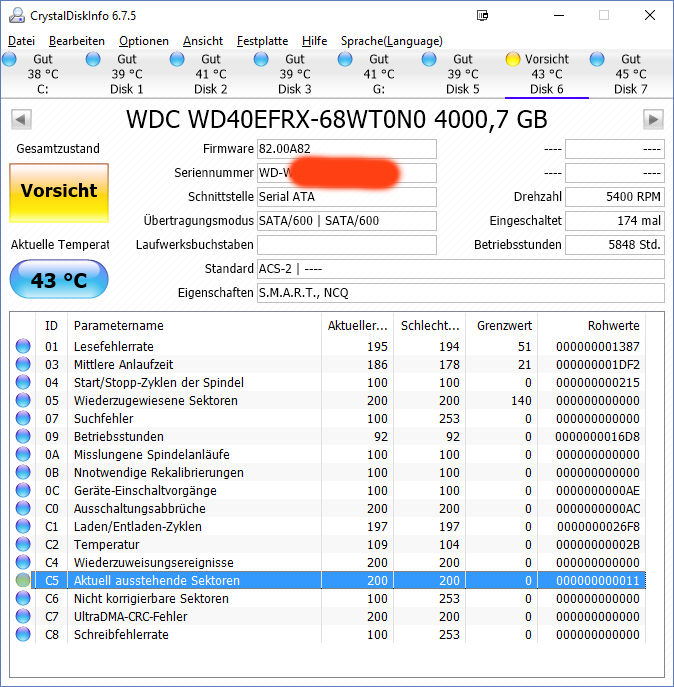Click status orb for Laden/Entladen-Zyklen row
Image resolution: width=674 pixels, height=687 pixels.
click(23, 526)
